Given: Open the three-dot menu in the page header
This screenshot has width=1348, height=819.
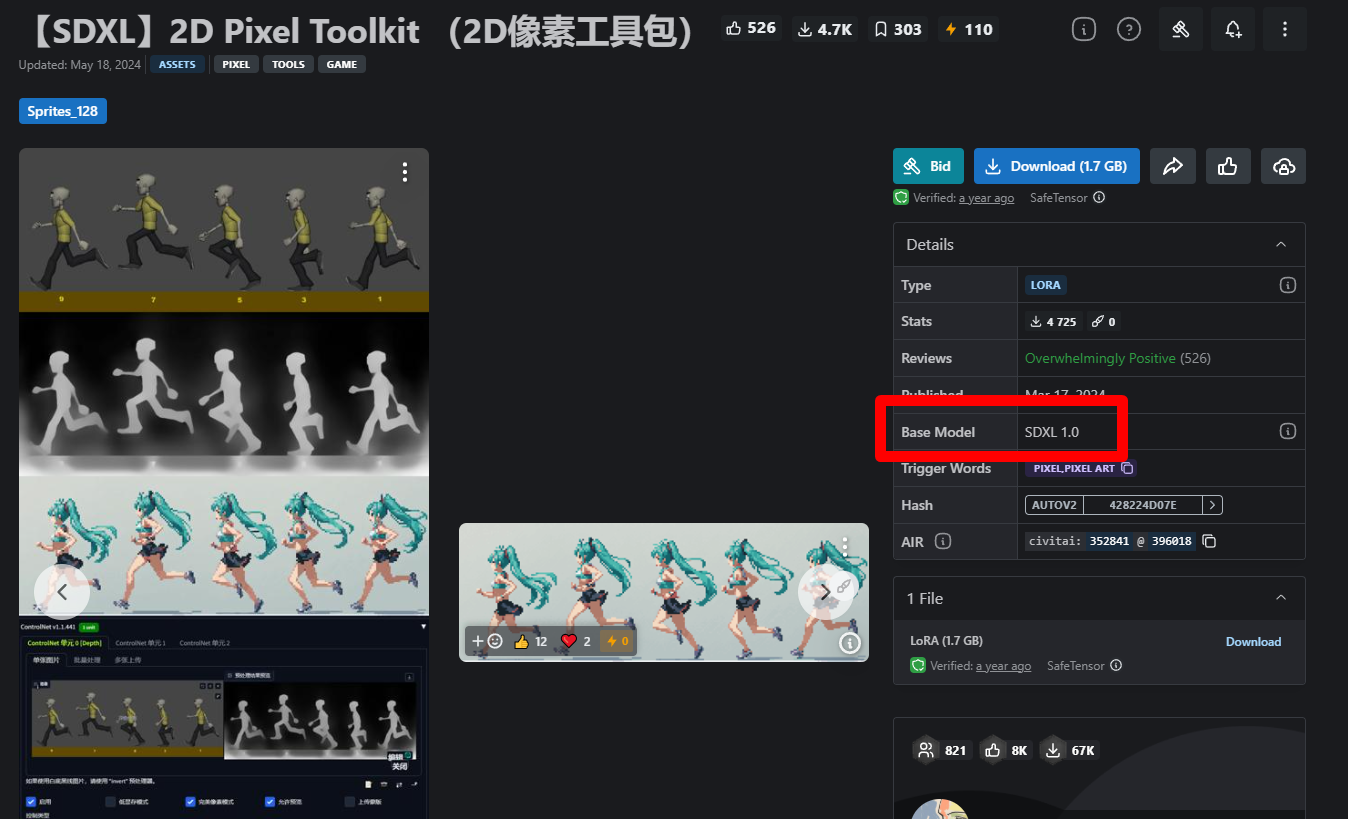Looking at the screenshot, I should [1285, 29].
